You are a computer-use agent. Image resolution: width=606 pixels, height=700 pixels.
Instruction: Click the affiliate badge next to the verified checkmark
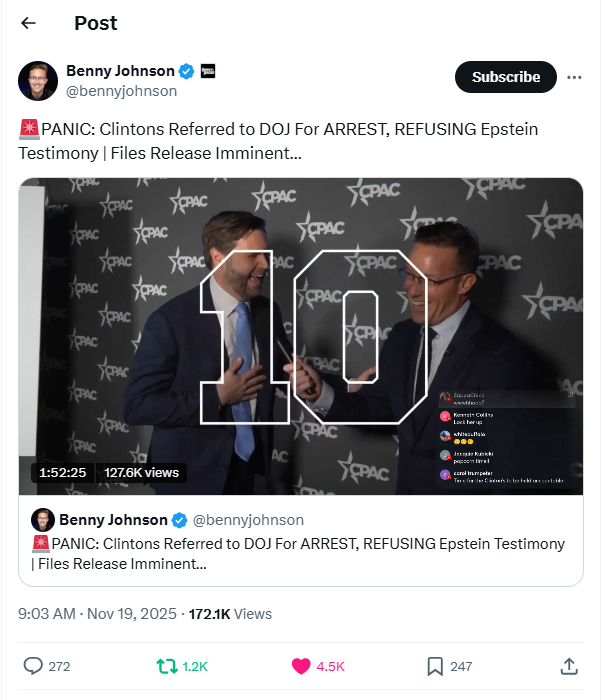209,71
